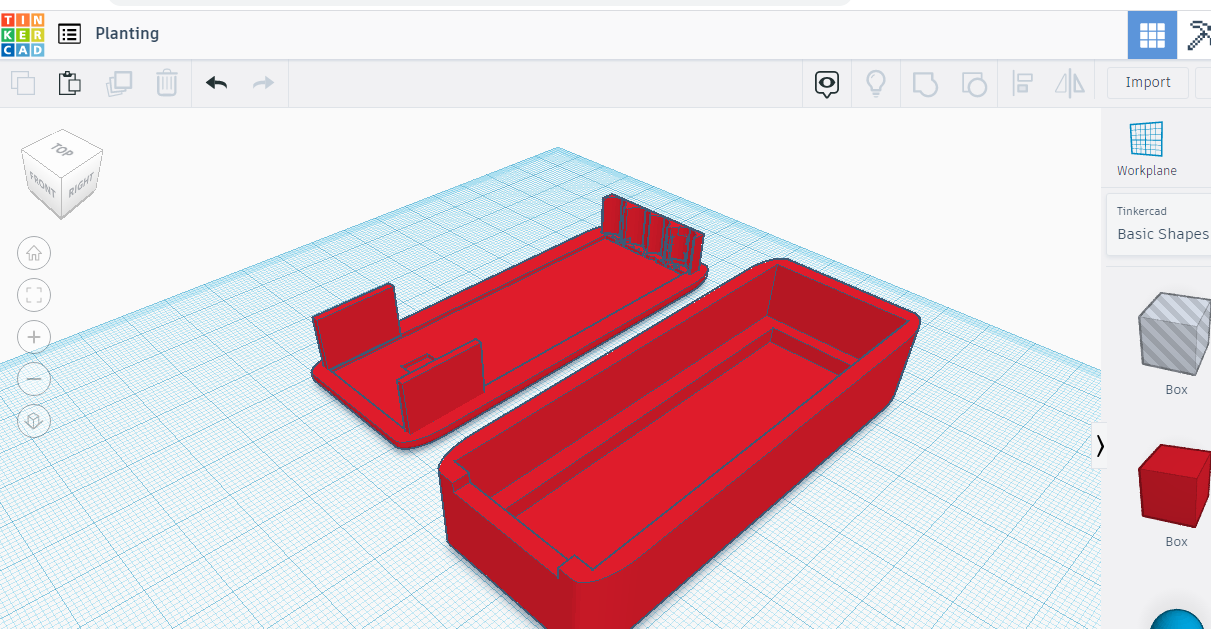Click the list menu beside Tinkercad logo
The width and height of the screenshot is (1211, 629).
tap(69, 33)
